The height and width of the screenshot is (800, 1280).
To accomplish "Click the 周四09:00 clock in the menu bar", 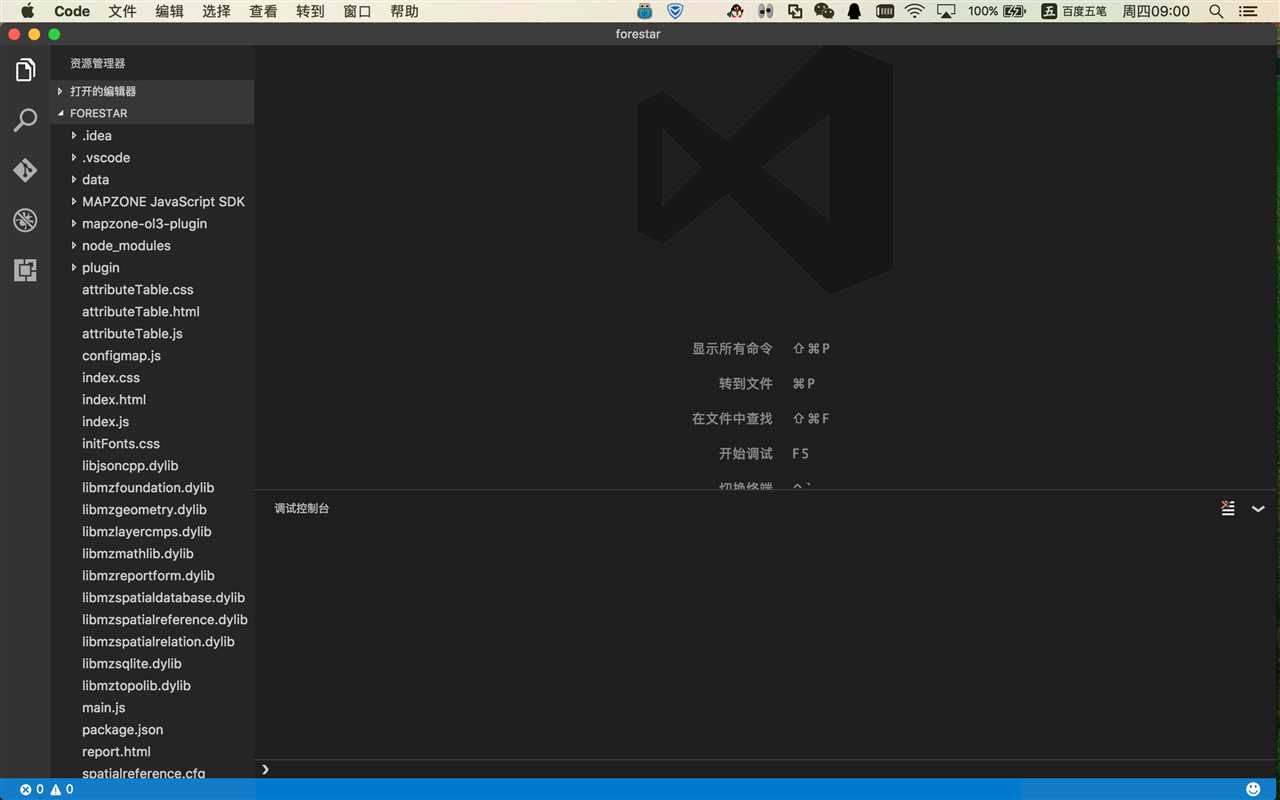I will tap(1156, 11).
